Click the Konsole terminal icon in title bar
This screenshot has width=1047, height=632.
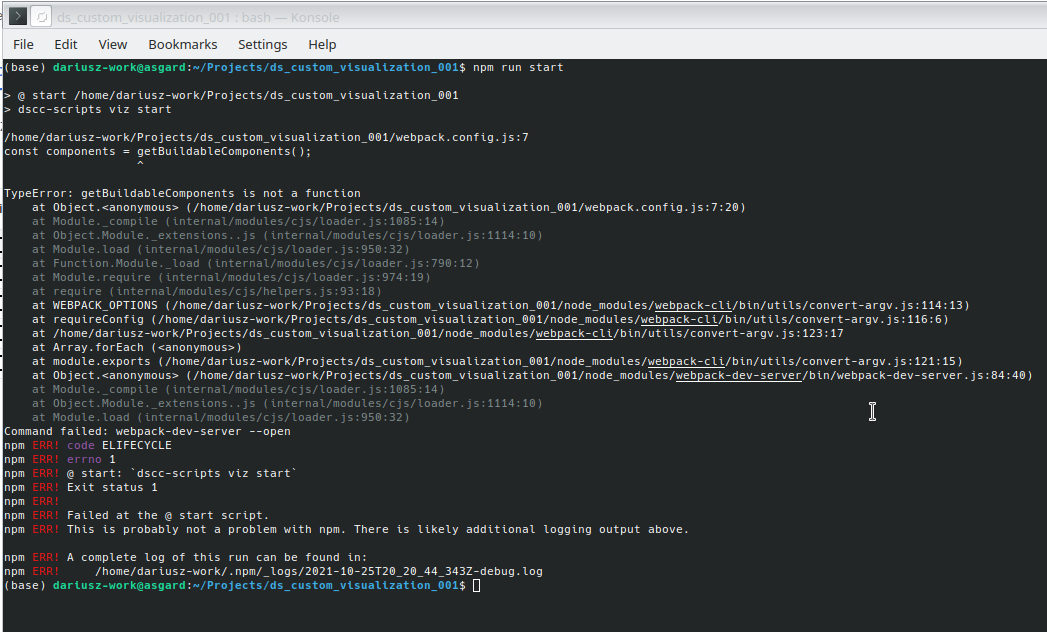point(17,17)
